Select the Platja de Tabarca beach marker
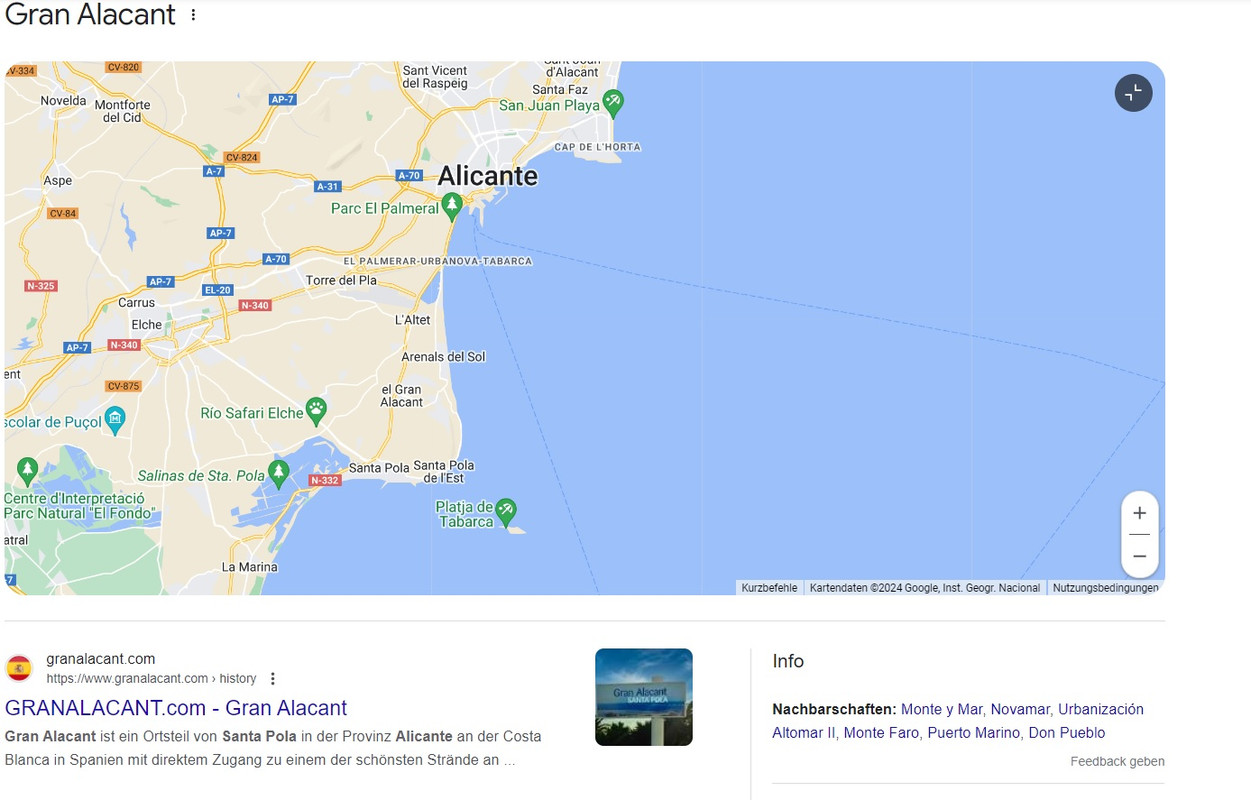Screen dimensions: 1251x800 tap(506, 511)
